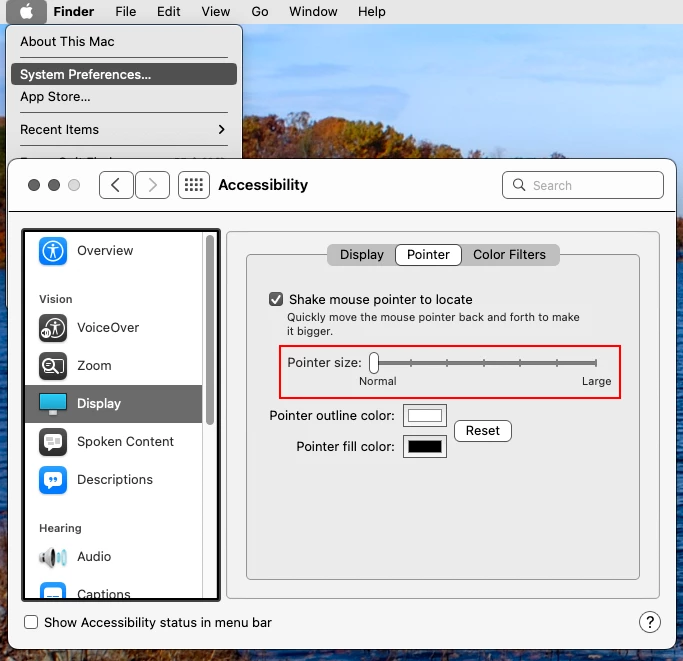Image resolution: width=683 pixels, height=661 pixels.
Task: Open the View menu
Action: click(x=216, y=12)
